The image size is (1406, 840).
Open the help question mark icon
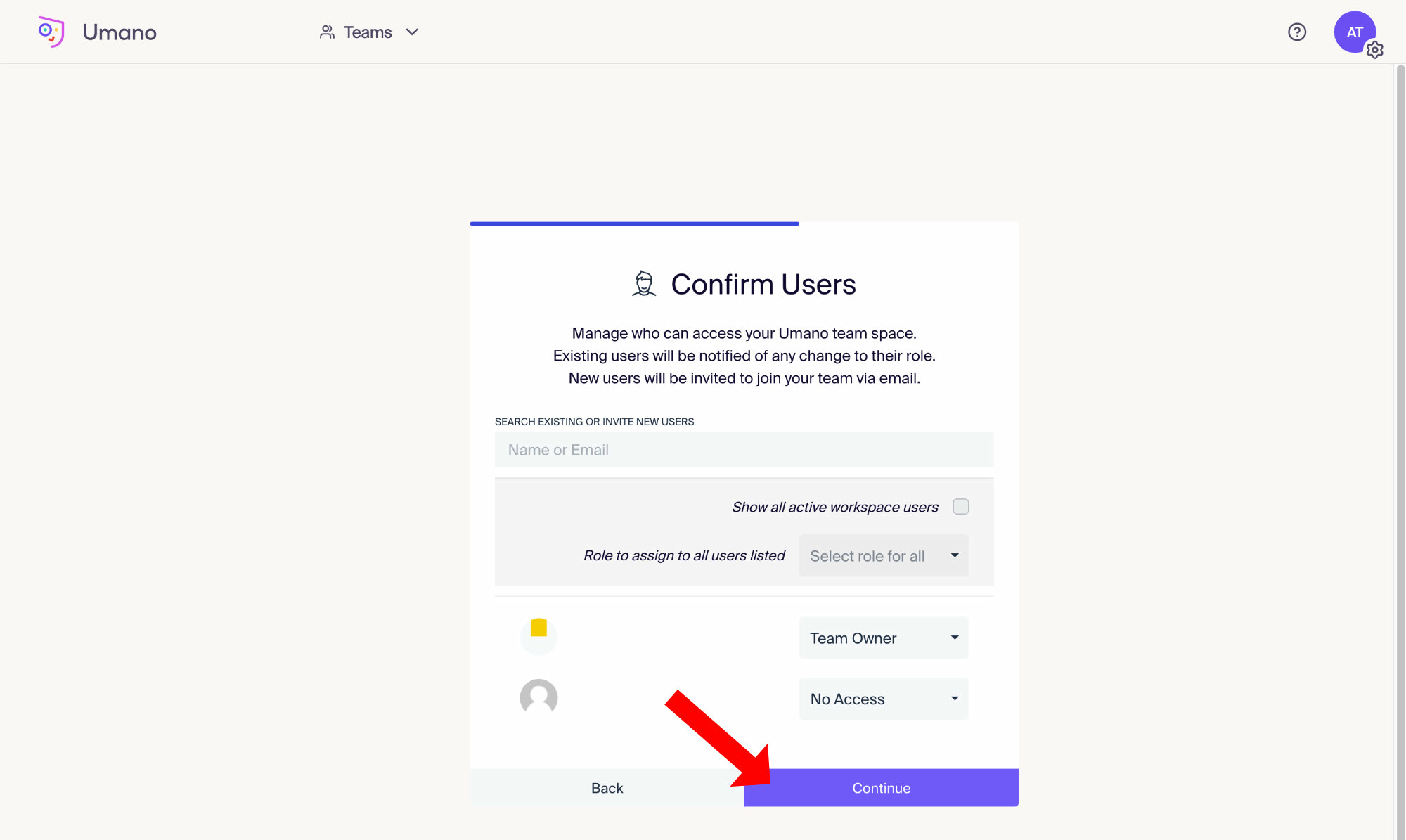1297,32
